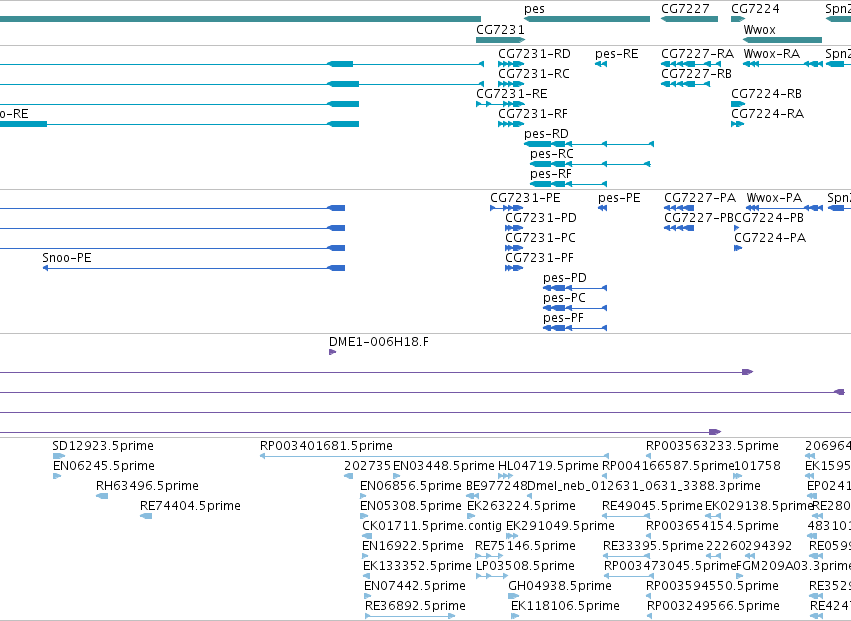Click the EN06245.5prime EST
The image size is (851, 621).
57,476
